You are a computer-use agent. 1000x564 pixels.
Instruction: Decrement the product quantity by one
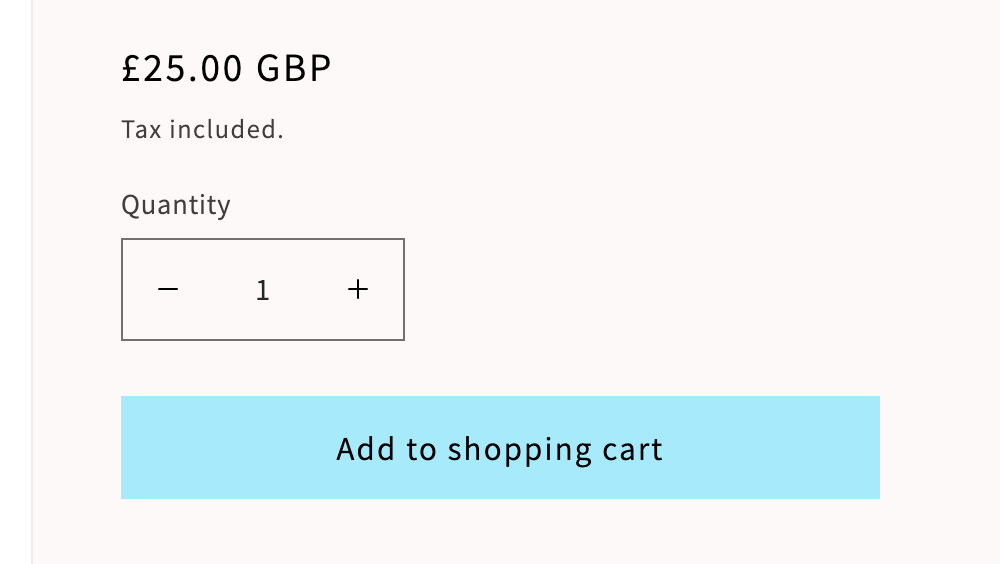168,290
